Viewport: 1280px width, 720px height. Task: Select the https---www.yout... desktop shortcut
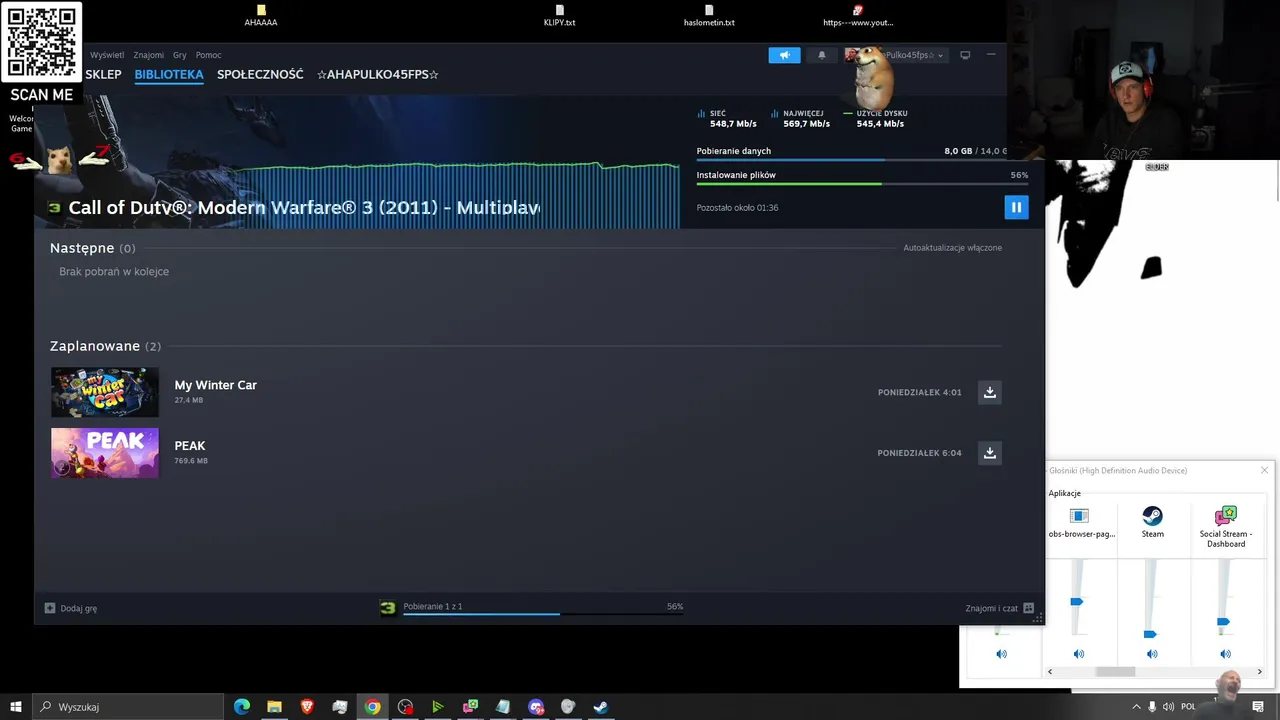(858, 15)
